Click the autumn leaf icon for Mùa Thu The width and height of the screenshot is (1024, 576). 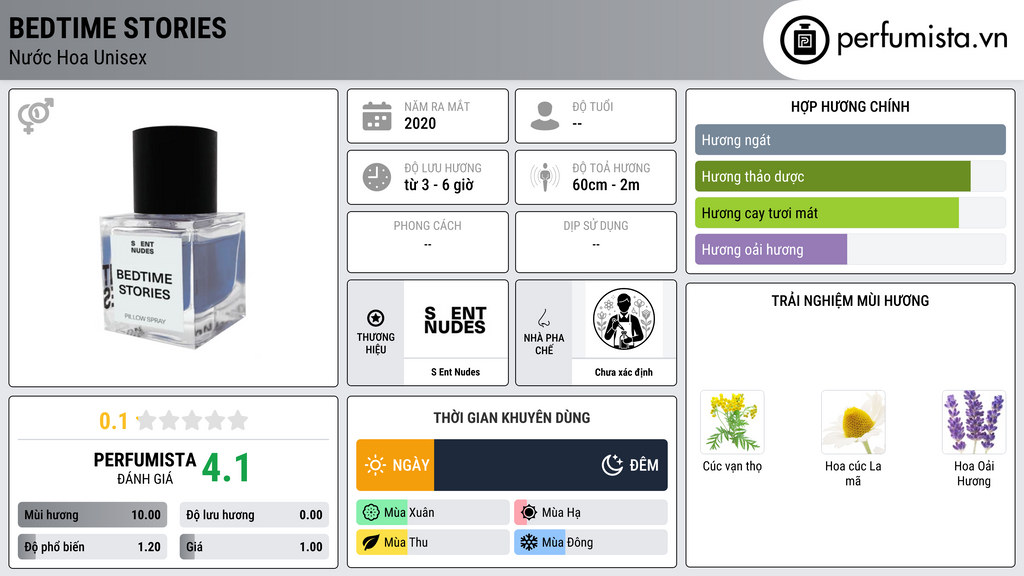(x=371, y=543)
